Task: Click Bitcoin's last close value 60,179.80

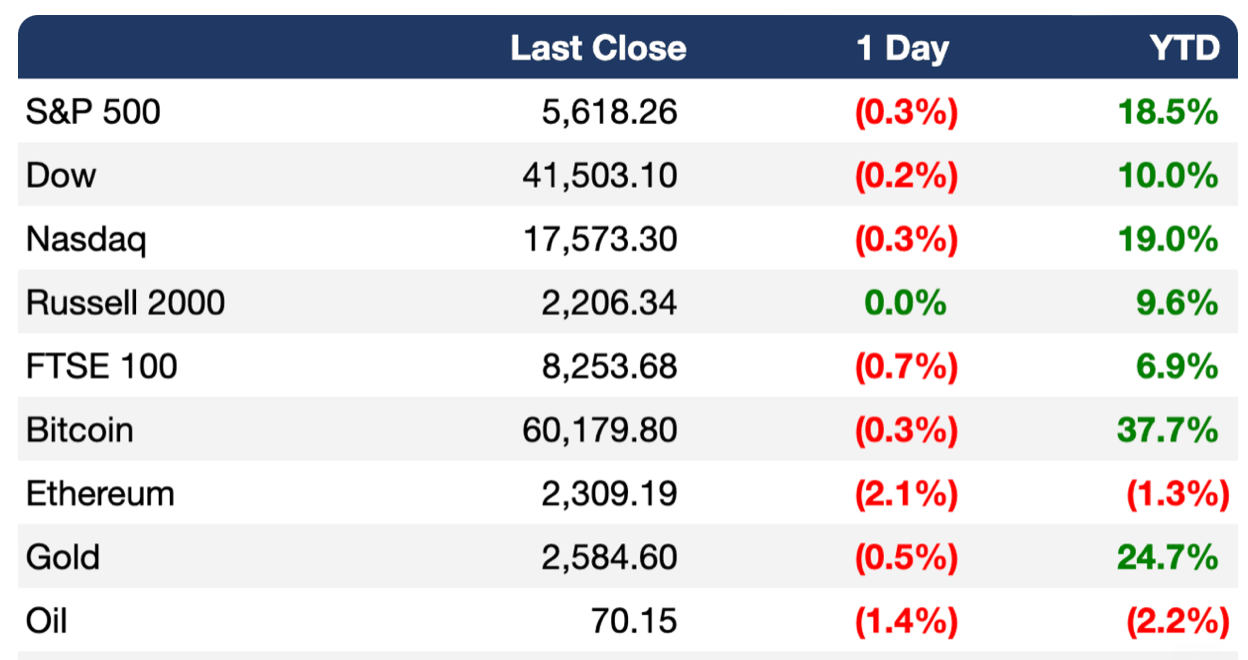Action: (599, 431)
